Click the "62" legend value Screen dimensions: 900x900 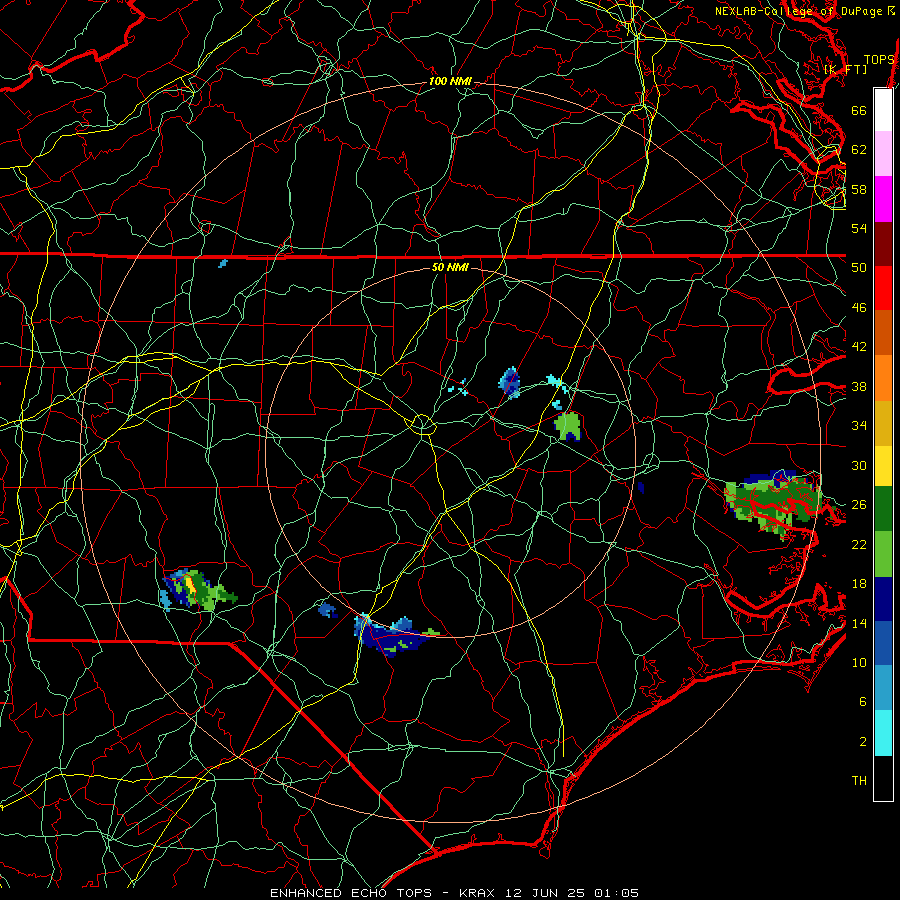[x=859, y=150]
